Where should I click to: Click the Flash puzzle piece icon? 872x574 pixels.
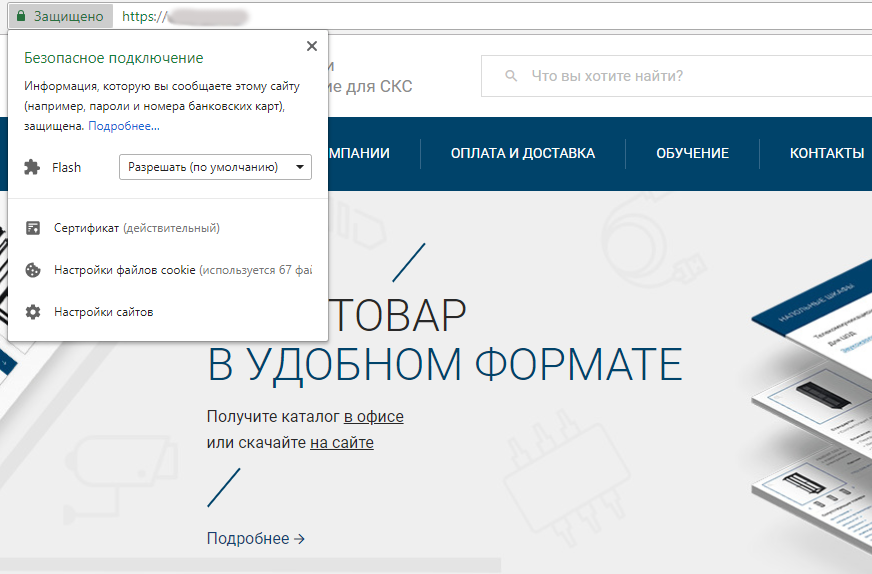point(33,167)
